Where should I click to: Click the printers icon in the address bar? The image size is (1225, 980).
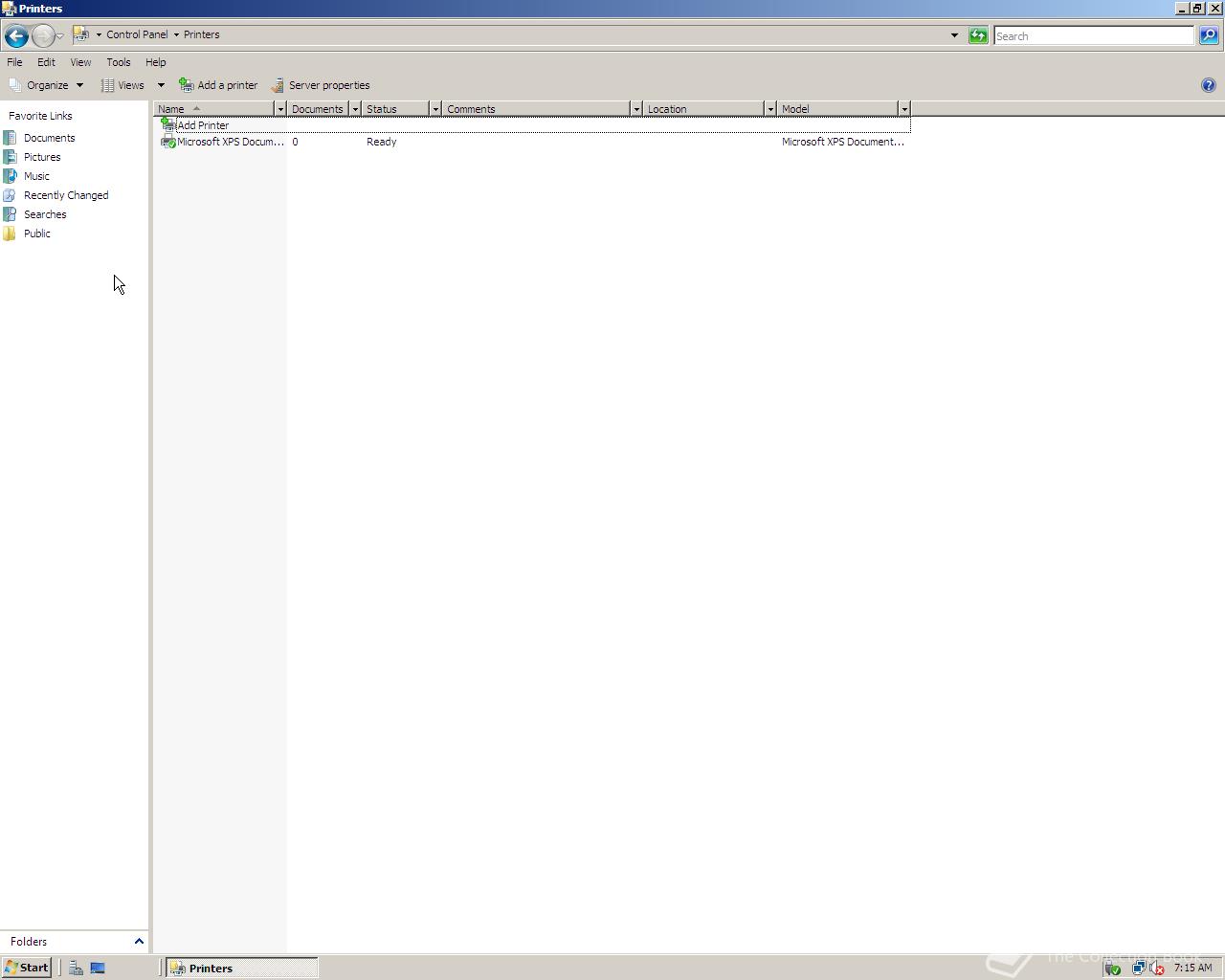(x=81, y=34)
